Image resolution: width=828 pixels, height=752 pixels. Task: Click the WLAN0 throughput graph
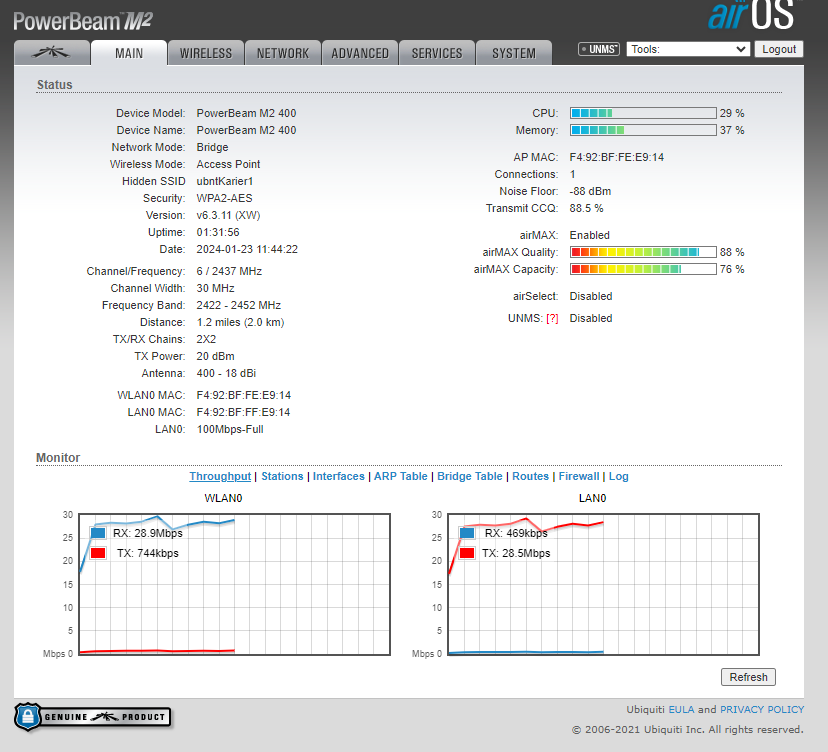point(234,584)
